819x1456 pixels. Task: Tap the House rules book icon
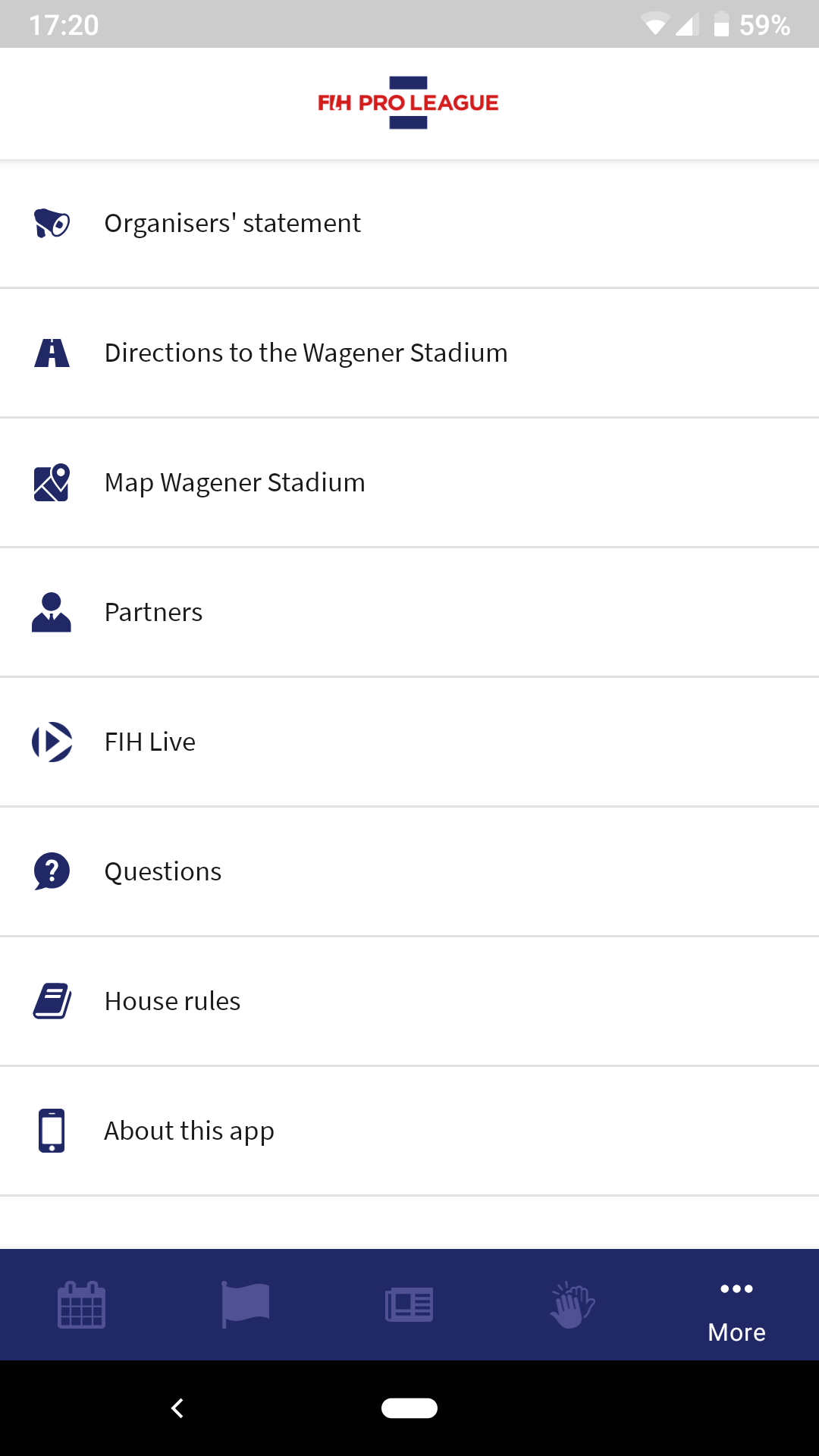click(52, 1002)
